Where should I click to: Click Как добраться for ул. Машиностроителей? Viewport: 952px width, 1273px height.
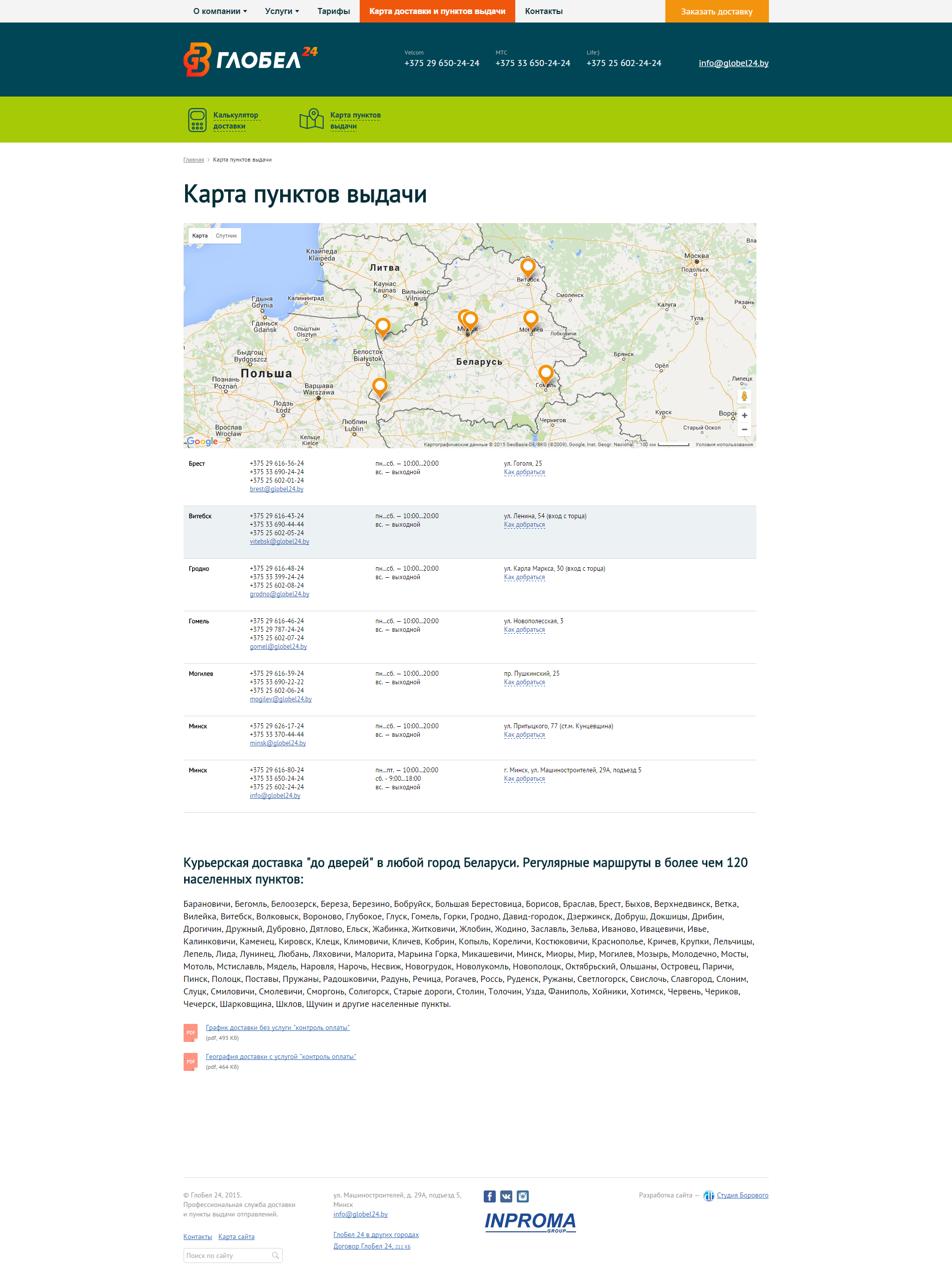(524, 779)
